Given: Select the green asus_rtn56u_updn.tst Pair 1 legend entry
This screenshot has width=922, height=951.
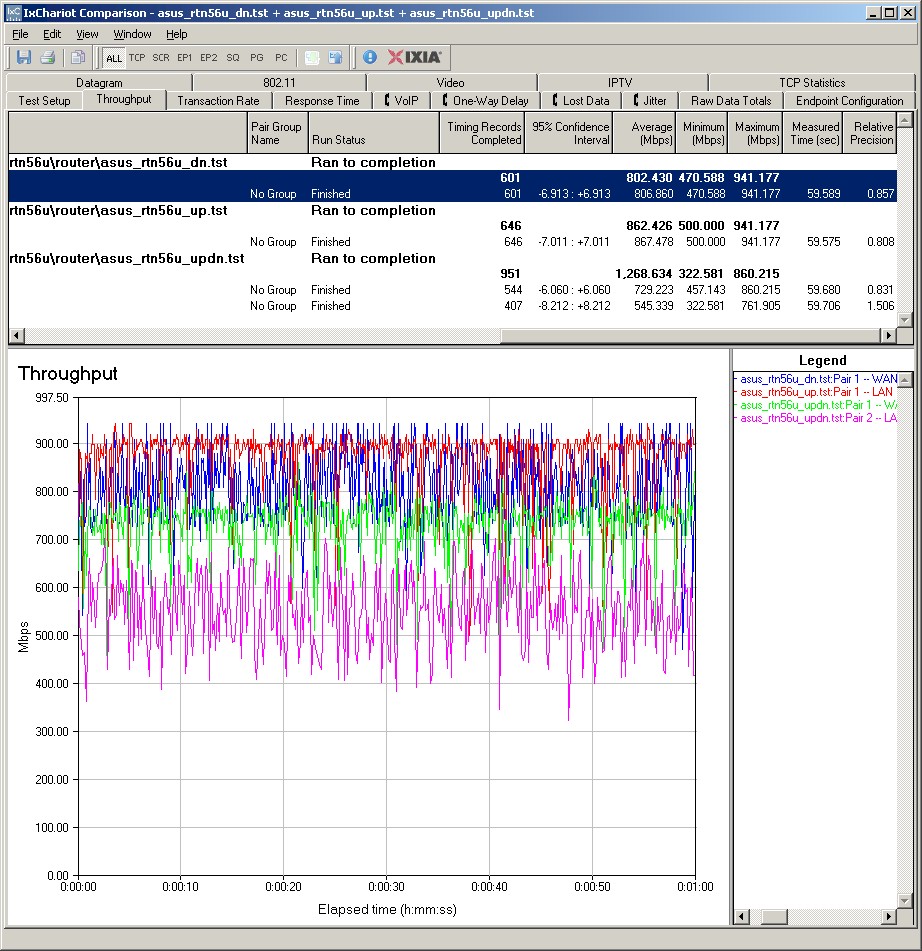Looking at the screenshot, I should [815, 405].
